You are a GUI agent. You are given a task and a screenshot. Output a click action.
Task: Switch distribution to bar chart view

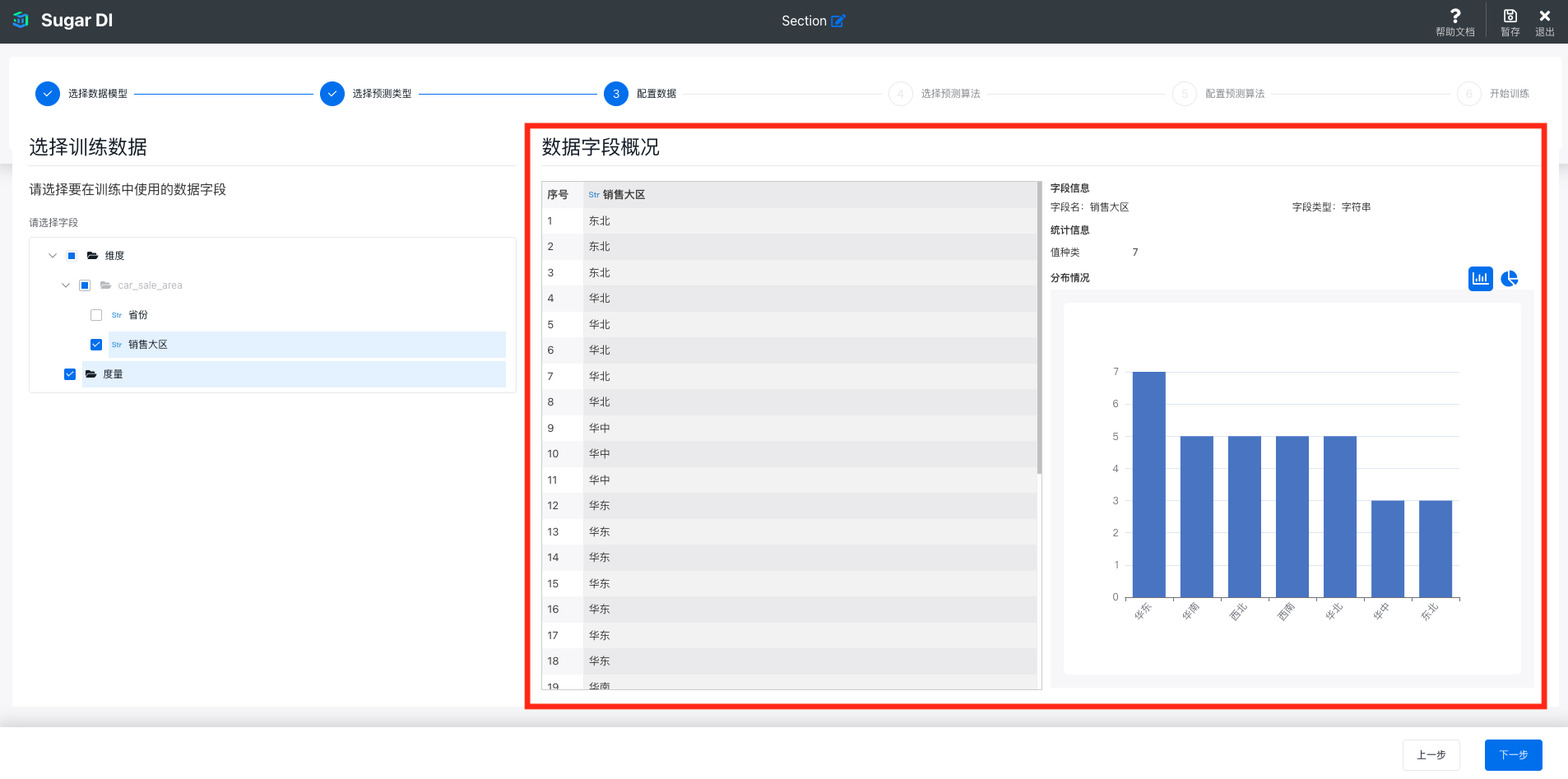[1481, 278]
